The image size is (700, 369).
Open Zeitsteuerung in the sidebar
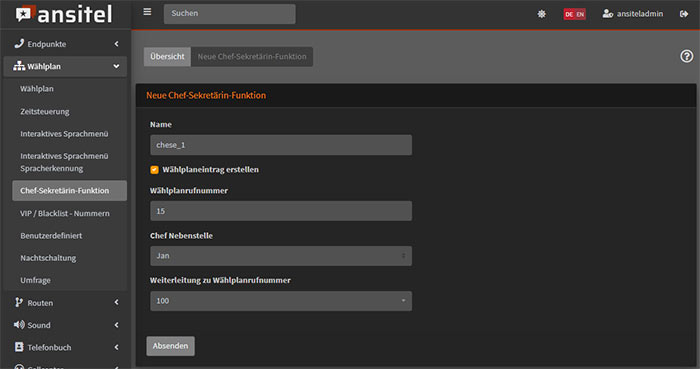coord(45,112)
